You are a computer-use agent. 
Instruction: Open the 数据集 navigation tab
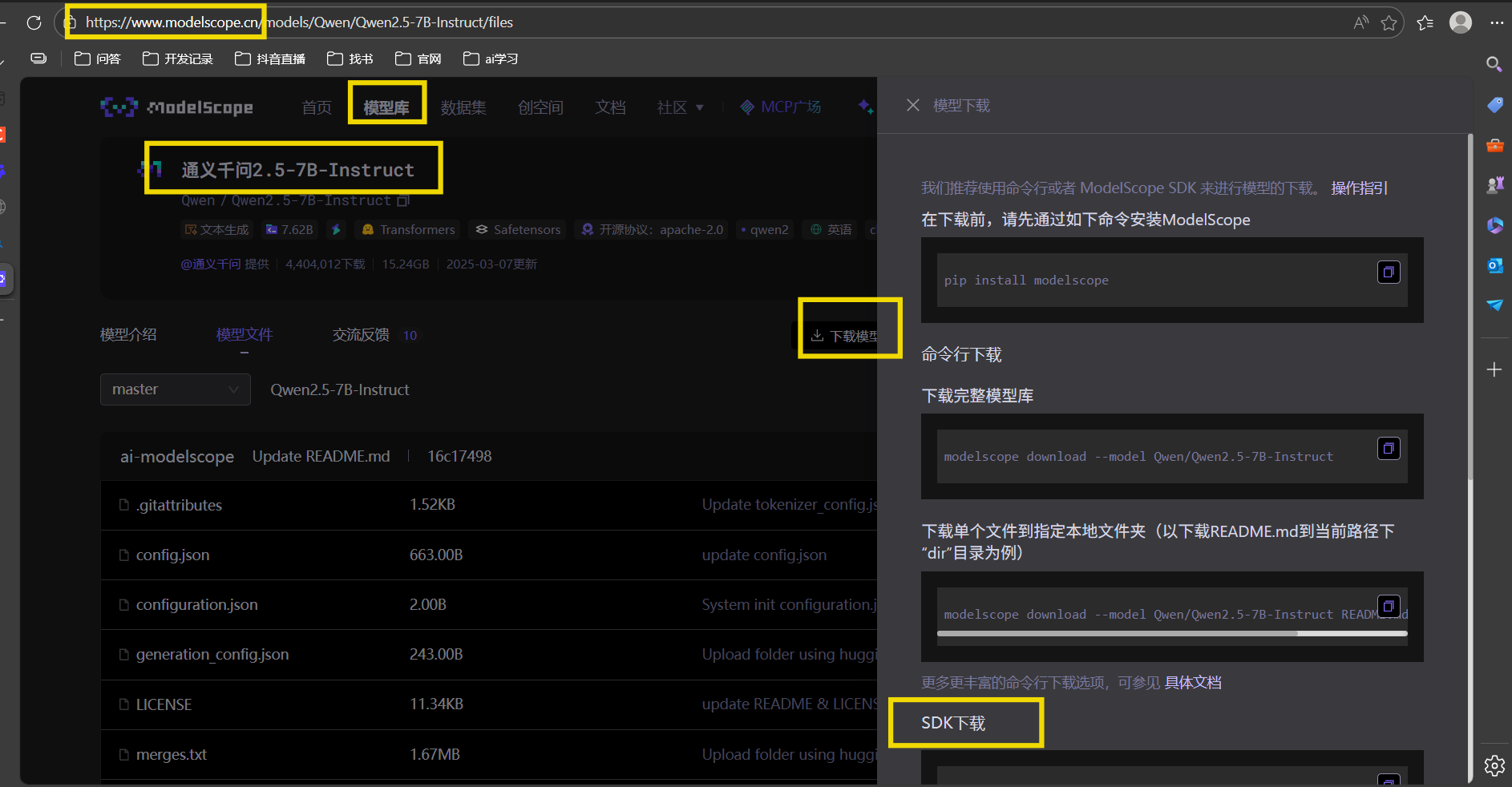click(x=463, y=107)
